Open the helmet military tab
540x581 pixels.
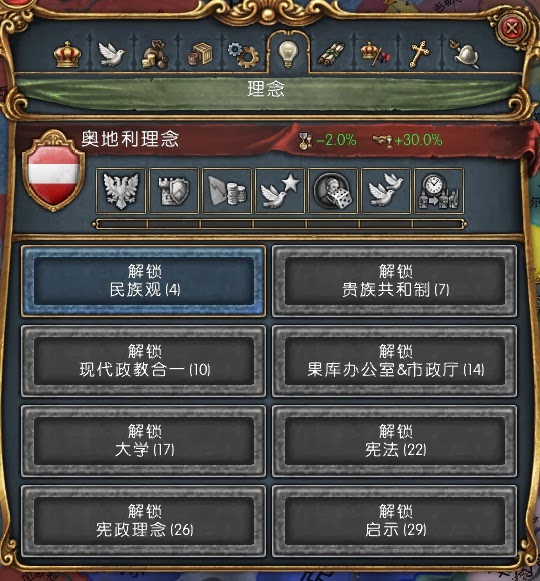[465, 54]
